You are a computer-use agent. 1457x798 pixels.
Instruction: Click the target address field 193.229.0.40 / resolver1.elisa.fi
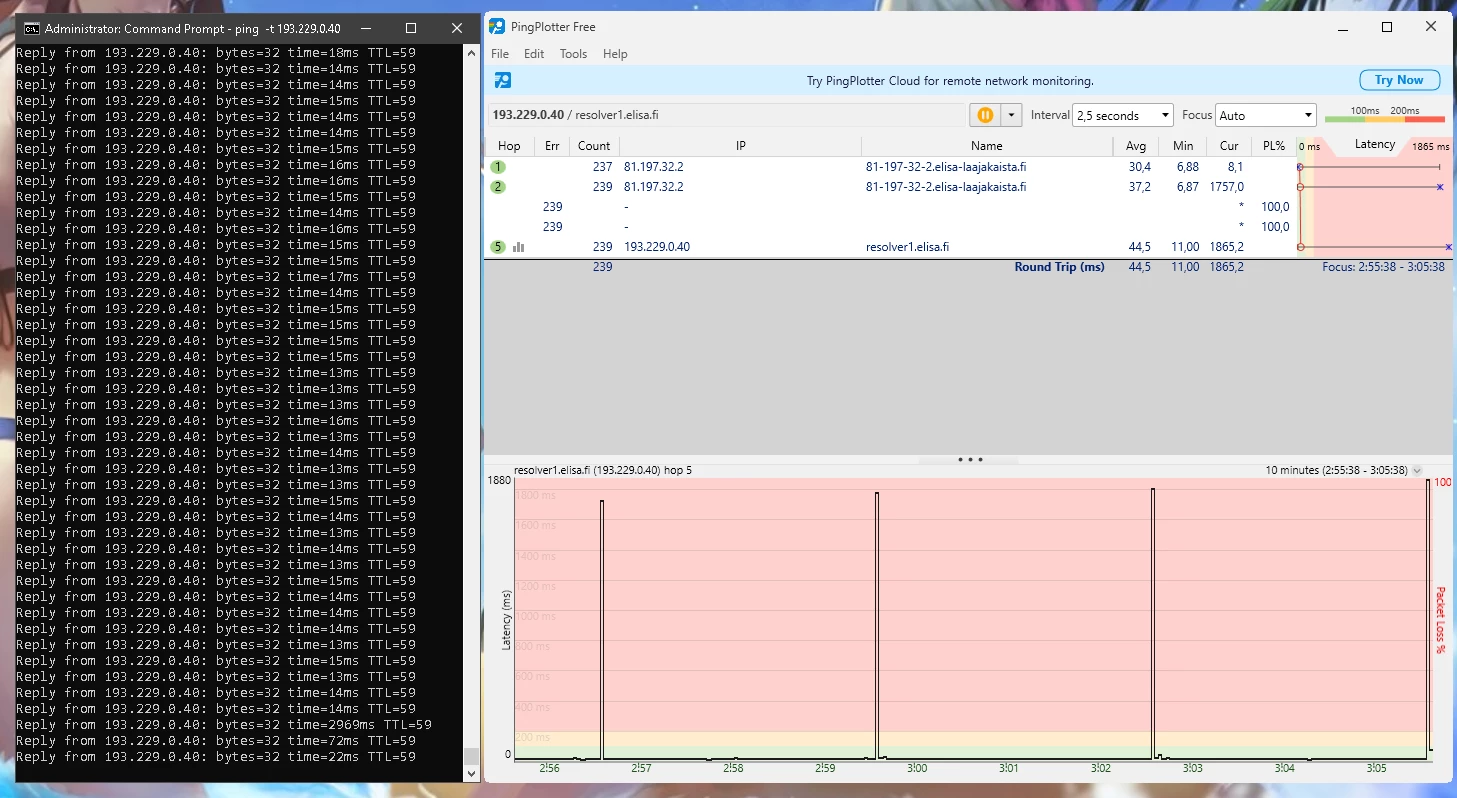click(x=726, y=115)
